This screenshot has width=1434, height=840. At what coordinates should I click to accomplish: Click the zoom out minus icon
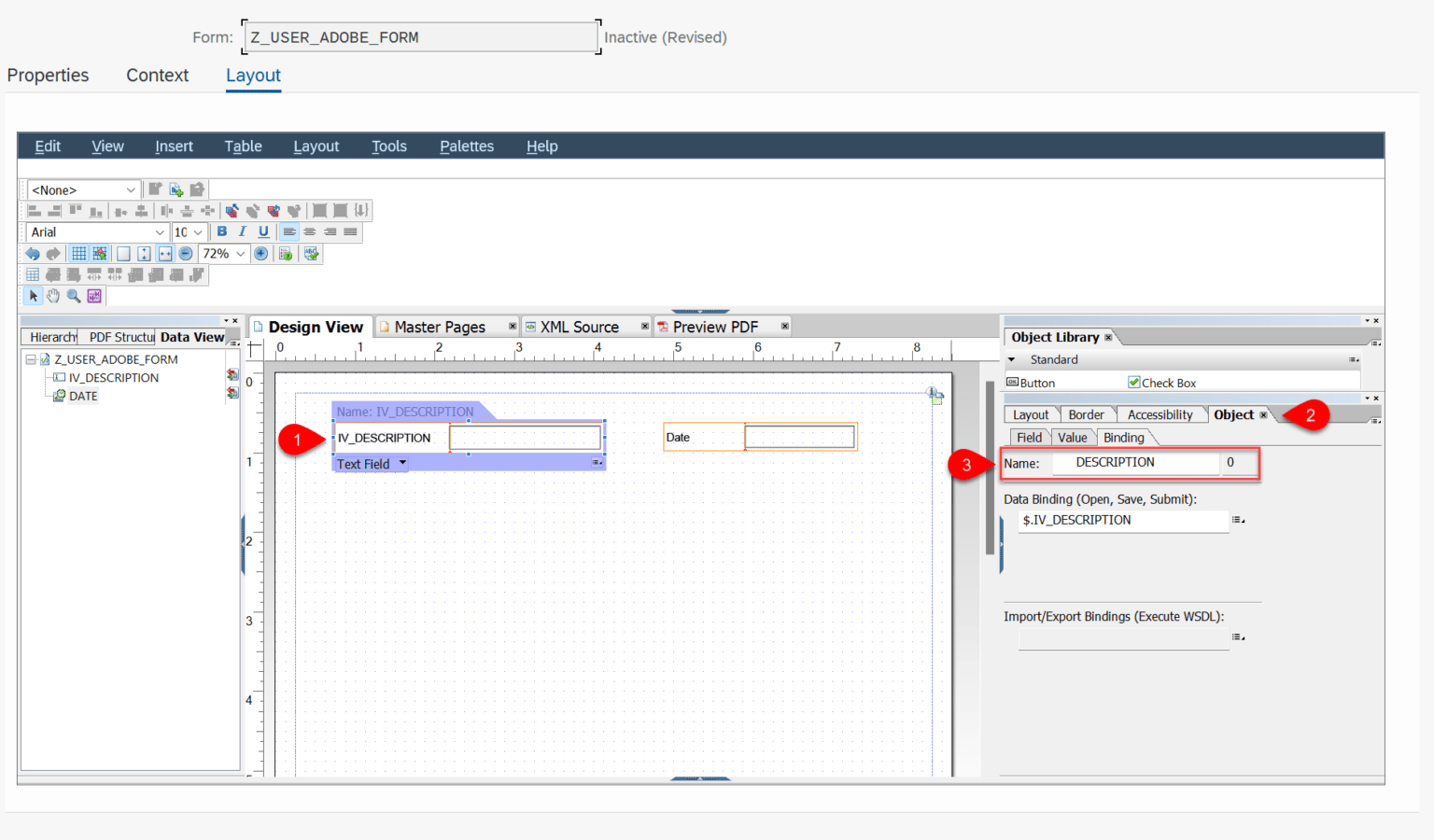[185, 253]
